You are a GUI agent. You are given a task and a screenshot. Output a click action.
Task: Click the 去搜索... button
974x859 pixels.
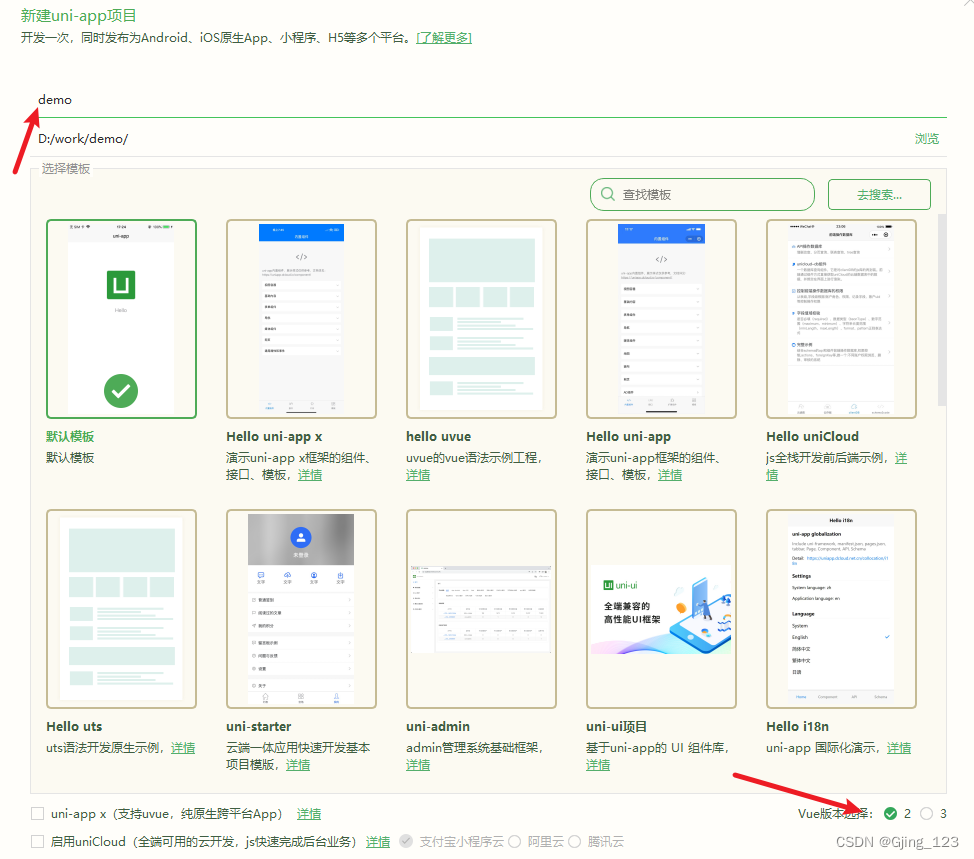[x=879, y=194]
